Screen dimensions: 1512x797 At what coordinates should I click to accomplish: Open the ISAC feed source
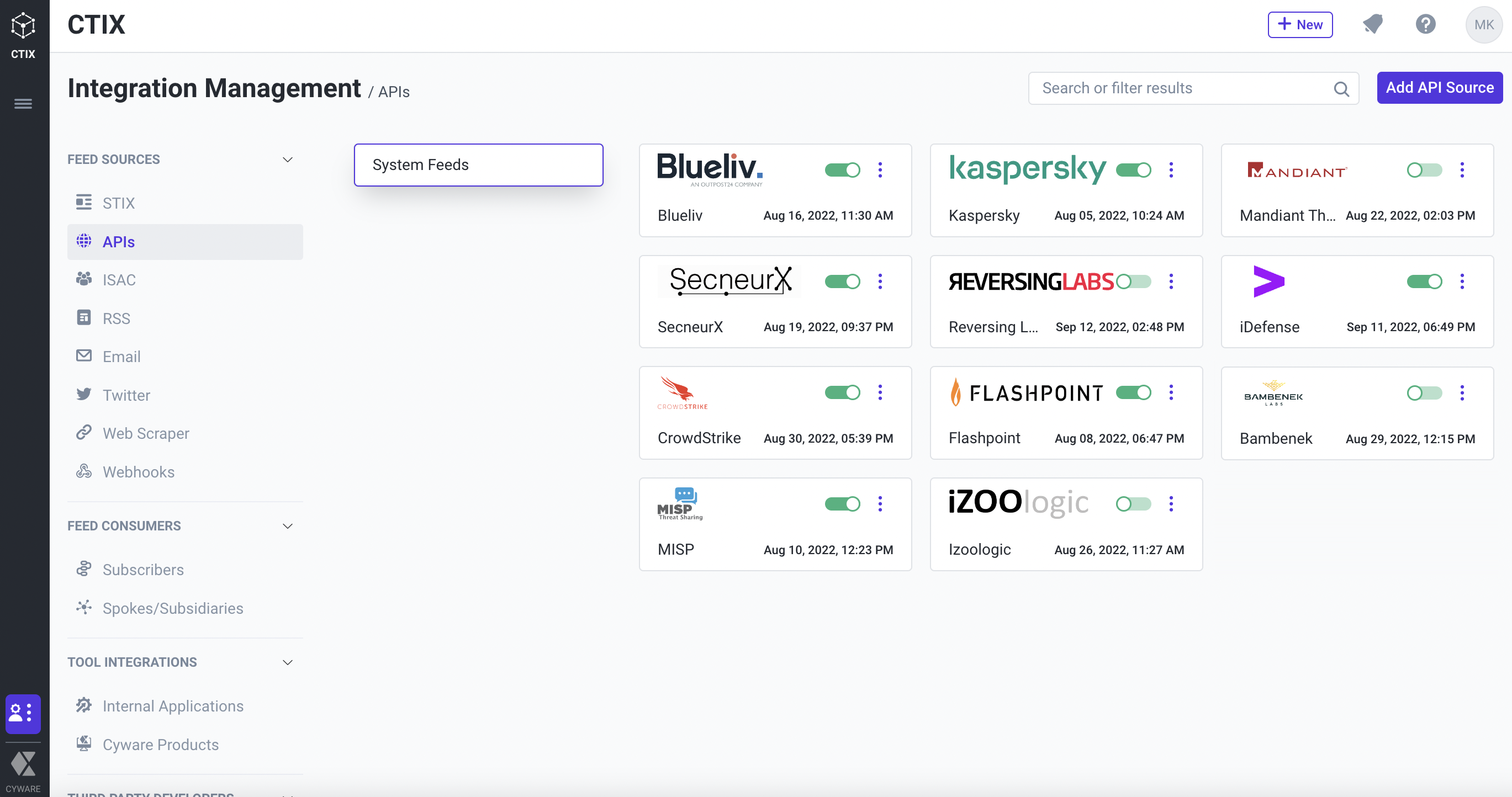[120, 280]
